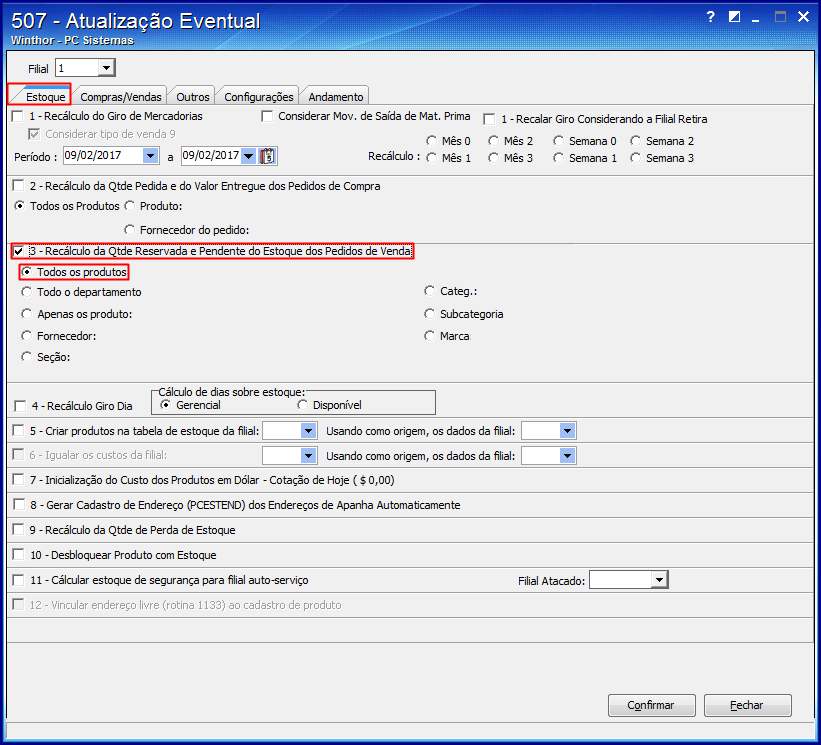Expand origin filial dropdown for option 6
Screen dimensions: 821x745
pos(568,455)
